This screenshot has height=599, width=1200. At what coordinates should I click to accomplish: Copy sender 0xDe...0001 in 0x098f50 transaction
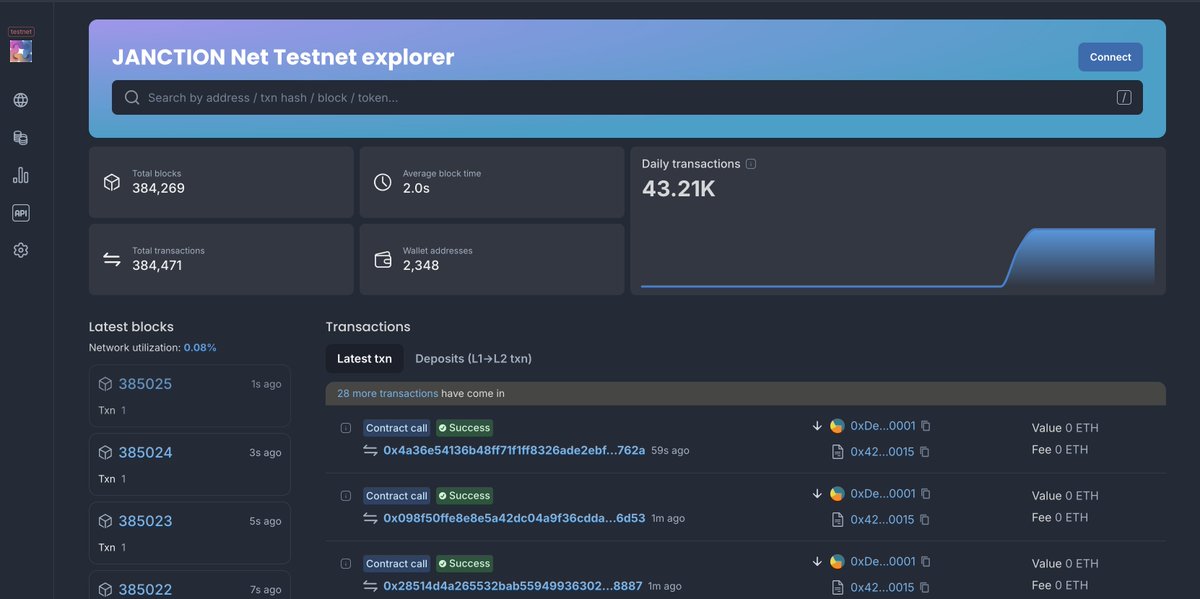pos(925,494)
